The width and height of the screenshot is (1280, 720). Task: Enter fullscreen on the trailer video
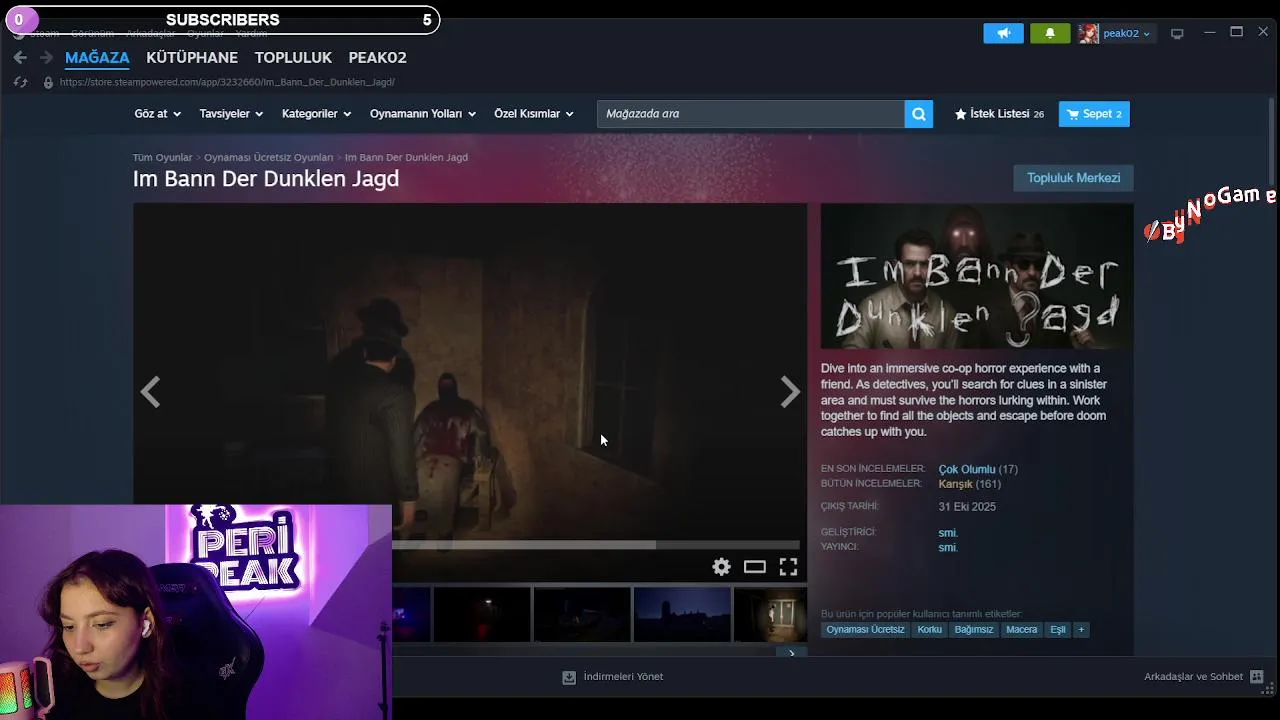(x=788, y=567)
